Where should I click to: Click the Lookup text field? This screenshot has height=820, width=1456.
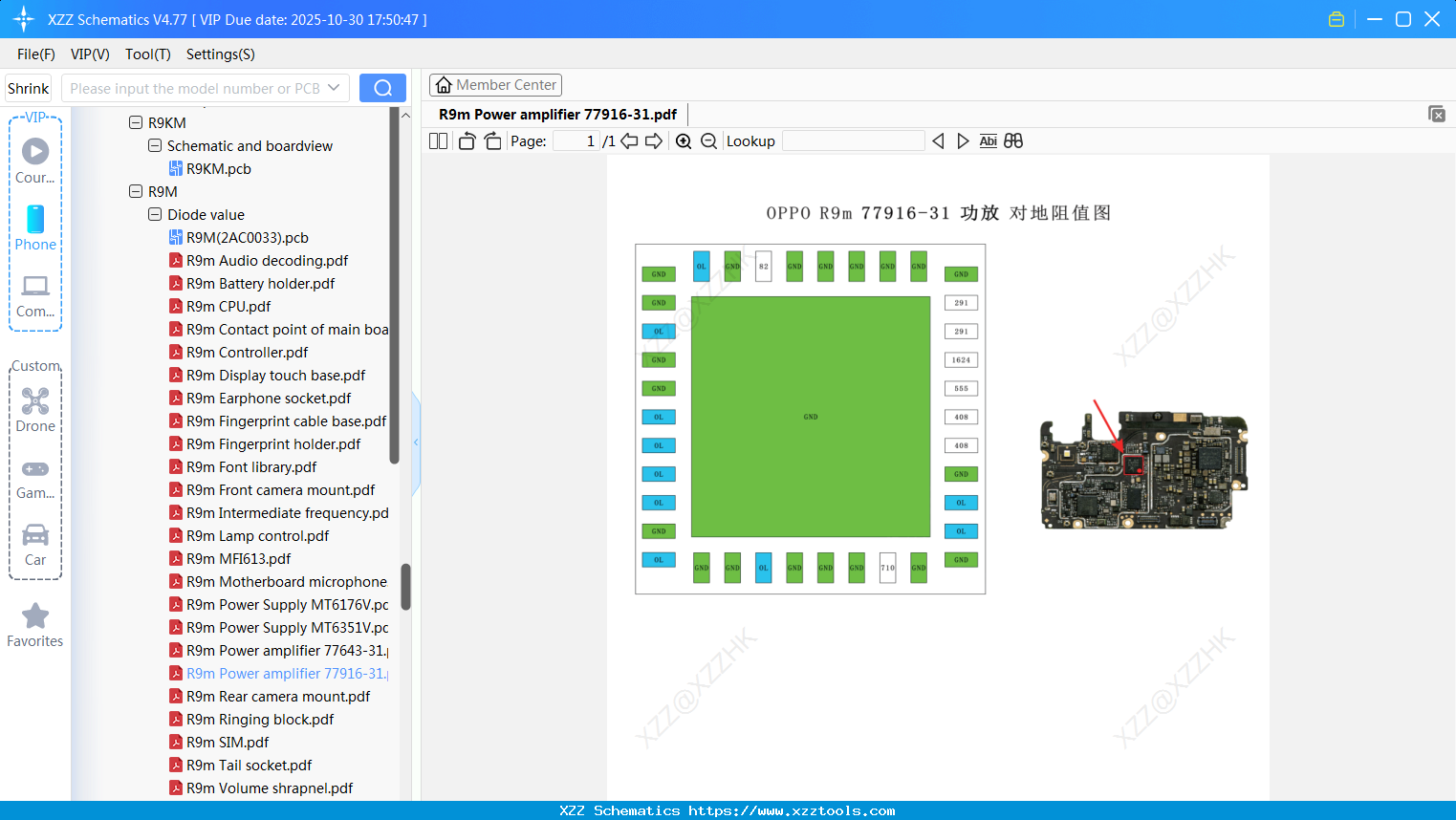[853, 141]
